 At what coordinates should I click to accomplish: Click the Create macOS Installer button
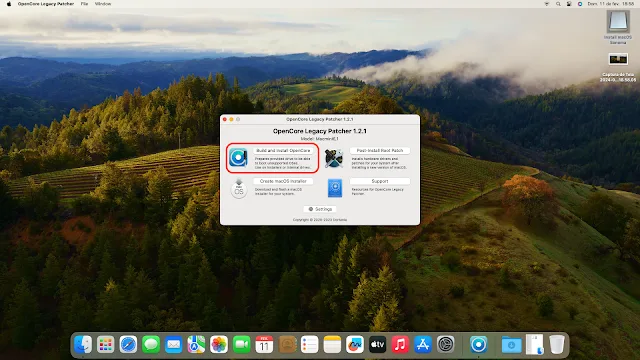click(283, 181)
